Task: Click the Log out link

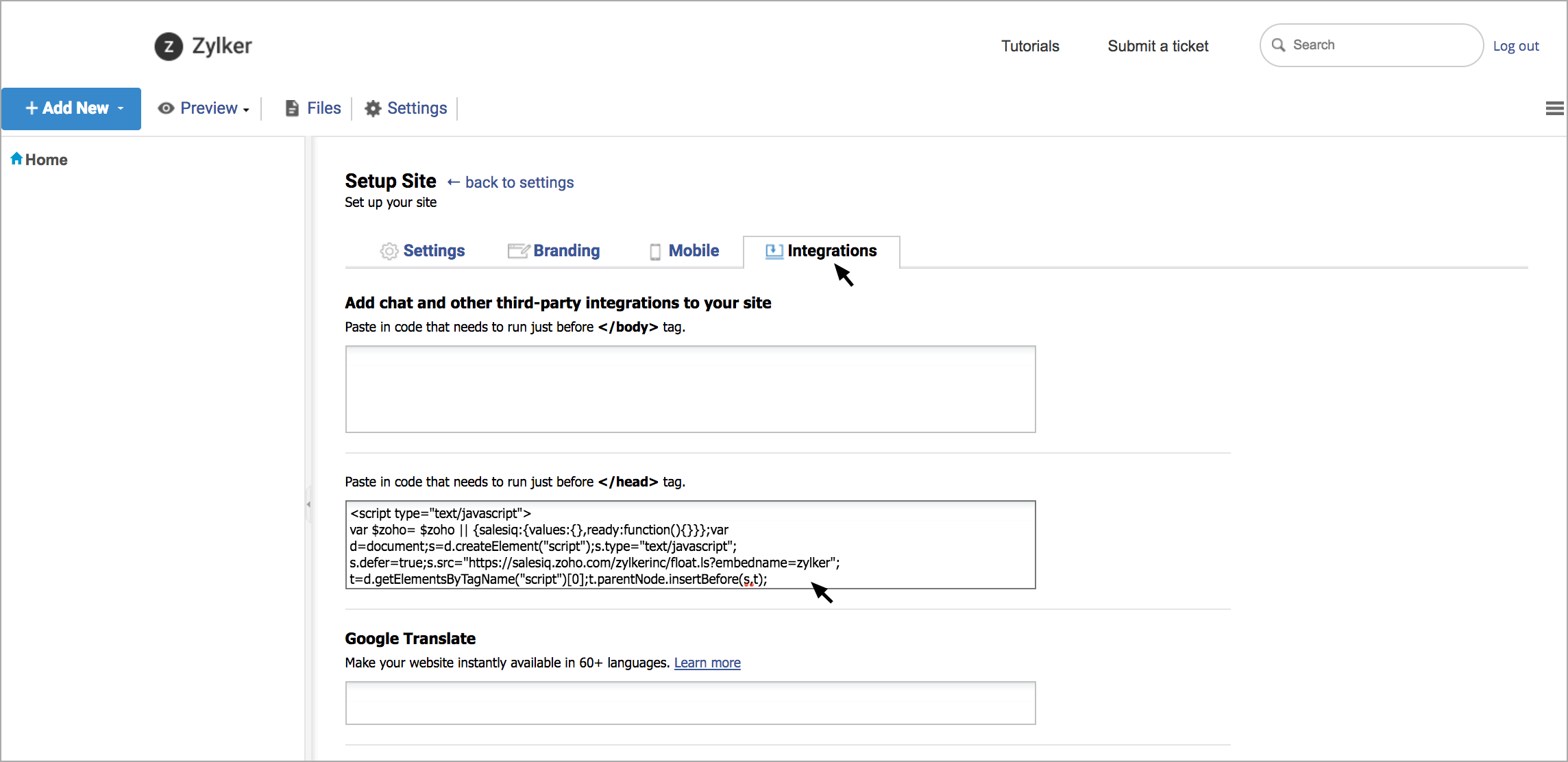Action: pos(1515,46)
